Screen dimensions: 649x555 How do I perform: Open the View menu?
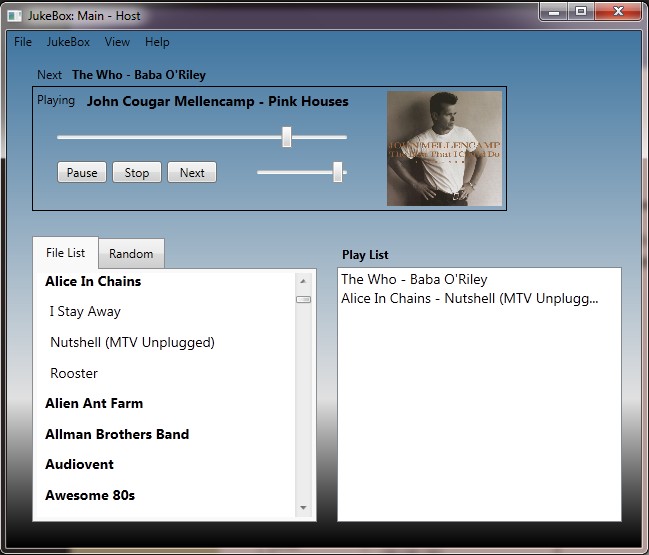click(x=117, y=42)
